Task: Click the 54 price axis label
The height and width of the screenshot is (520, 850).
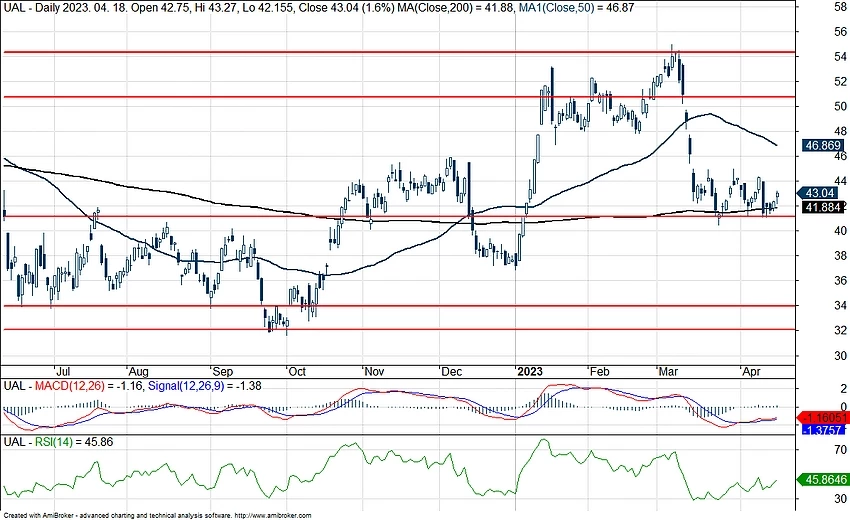Action: (840, 56)
